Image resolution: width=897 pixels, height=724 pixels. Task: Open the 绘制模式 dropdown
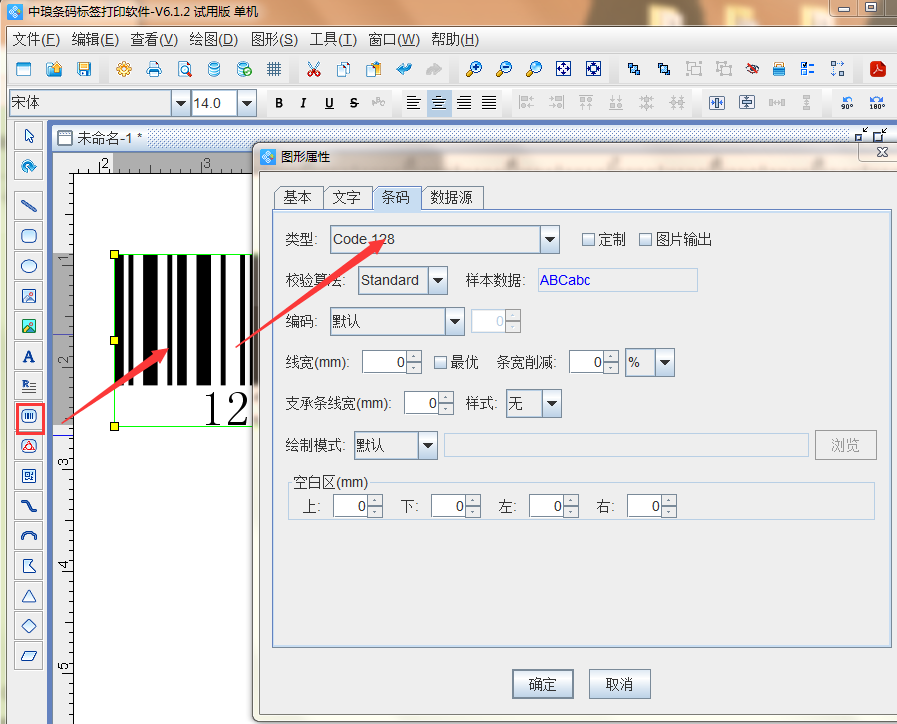pyautogui.click(x=427, y=445)
